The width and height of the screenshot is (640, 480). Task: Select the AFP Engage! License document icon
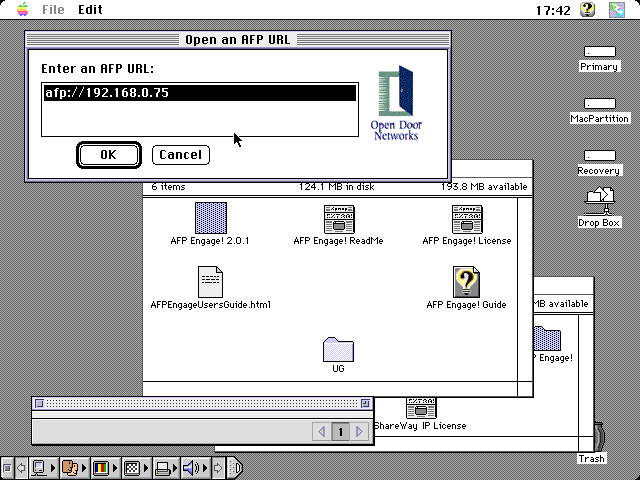(467, 219)
